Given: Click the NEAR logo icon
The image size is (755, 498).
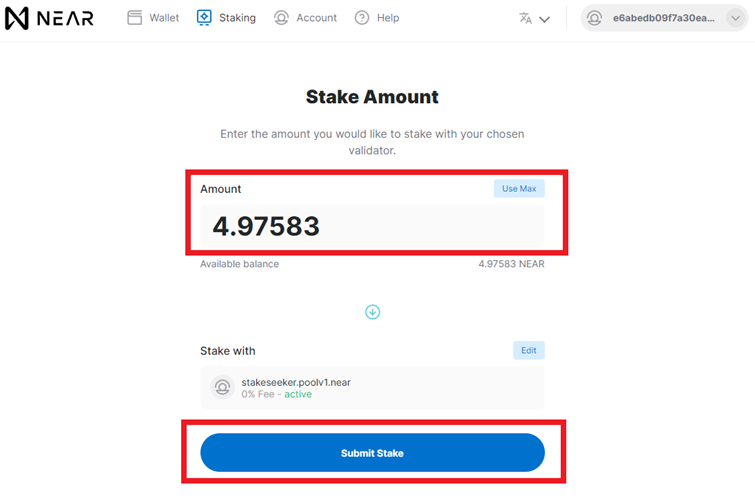Looking at the screenshot, I should click(x=17, y=18).
